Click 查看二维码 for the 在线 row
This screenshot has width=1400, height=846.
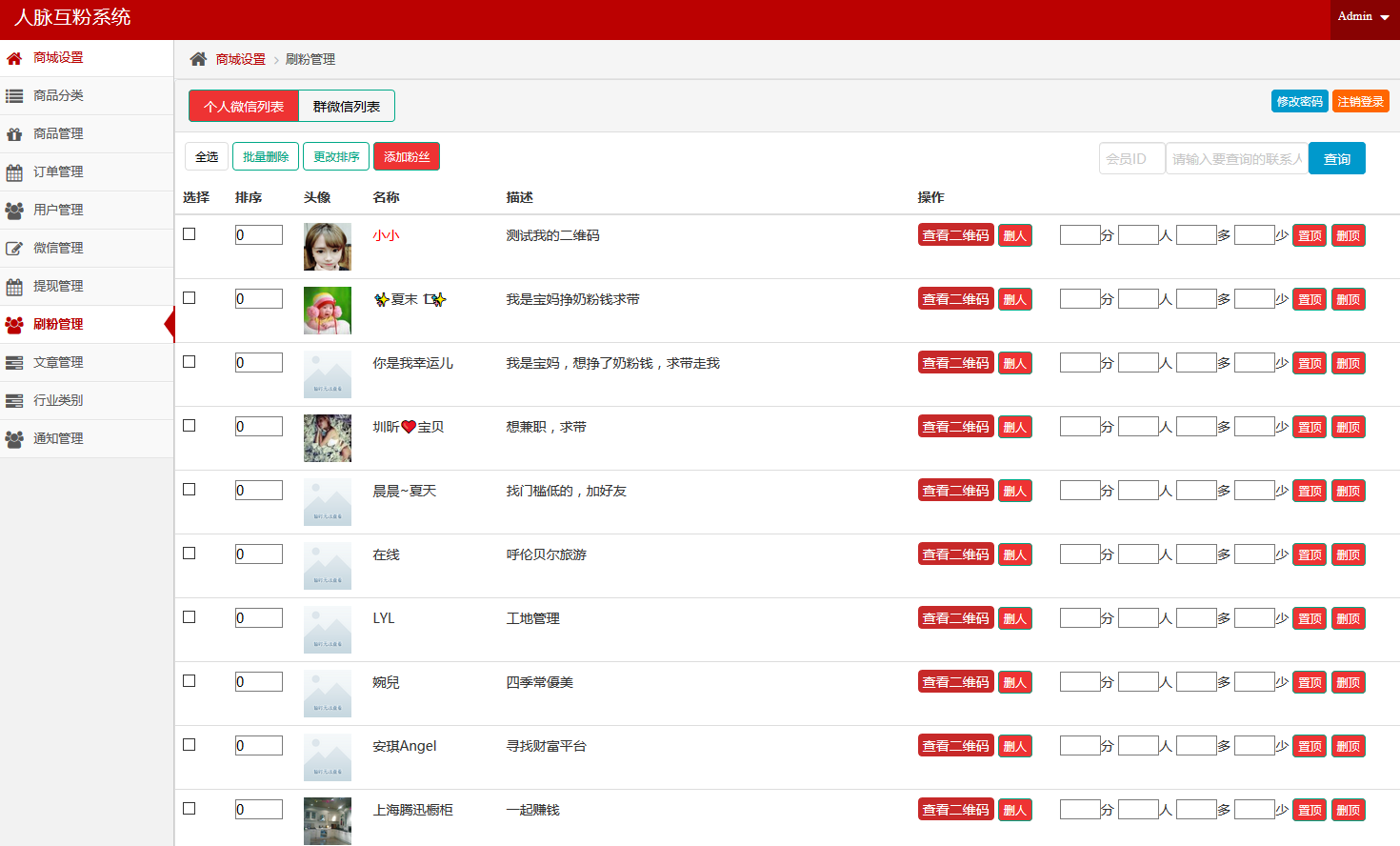click(x=955, y=554)
